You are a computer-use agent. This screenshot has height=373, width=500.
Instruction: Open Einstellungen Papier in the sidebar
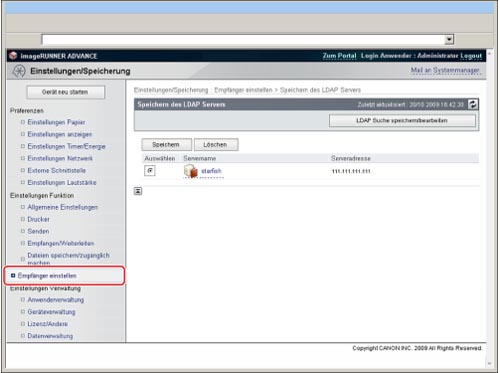click(x=56, y=122)
